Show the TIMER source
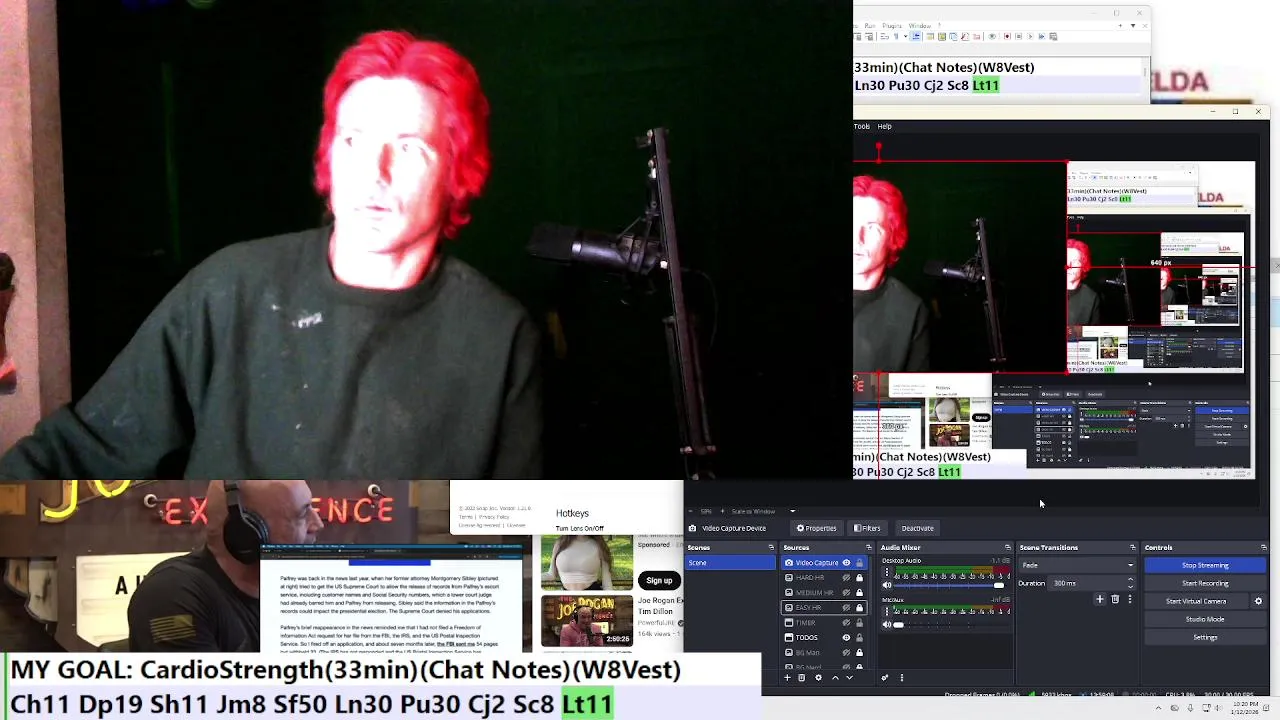 click(846, 622)
